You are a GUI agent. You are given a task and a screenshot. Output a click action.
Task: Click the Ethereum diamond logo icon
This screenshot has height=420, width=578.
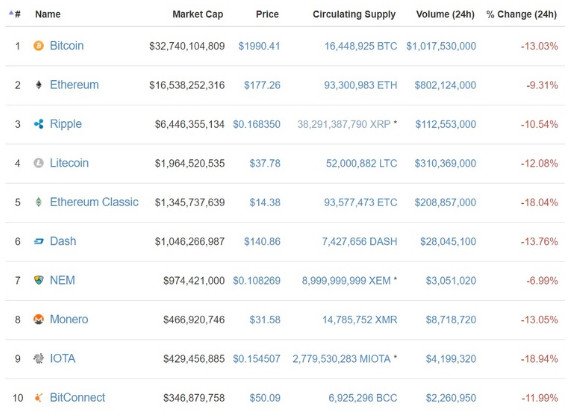point(38,85)
